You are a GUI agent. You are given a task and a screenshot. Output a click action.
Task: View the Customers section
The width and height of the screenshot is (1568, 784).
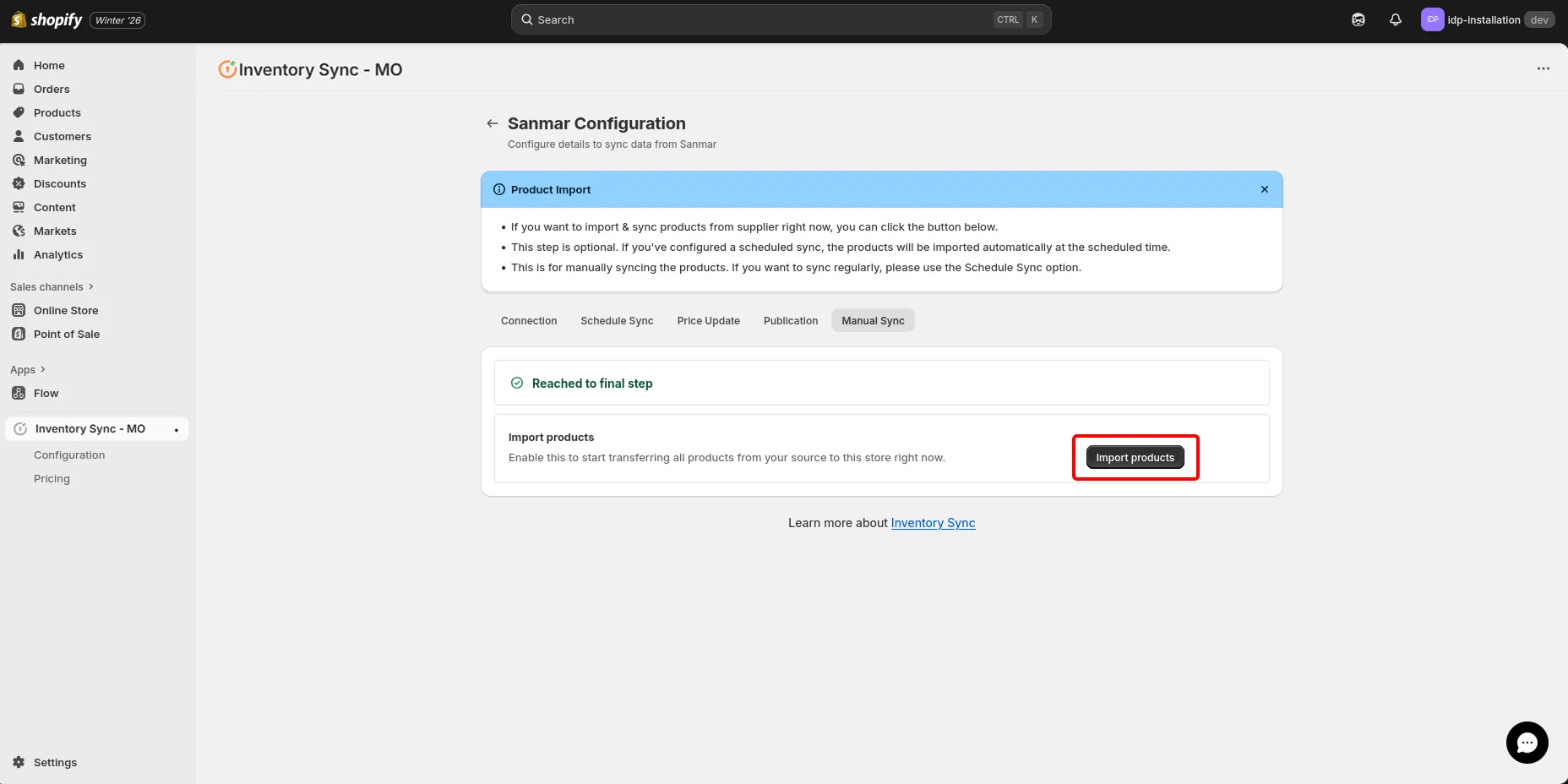[62, 136]
